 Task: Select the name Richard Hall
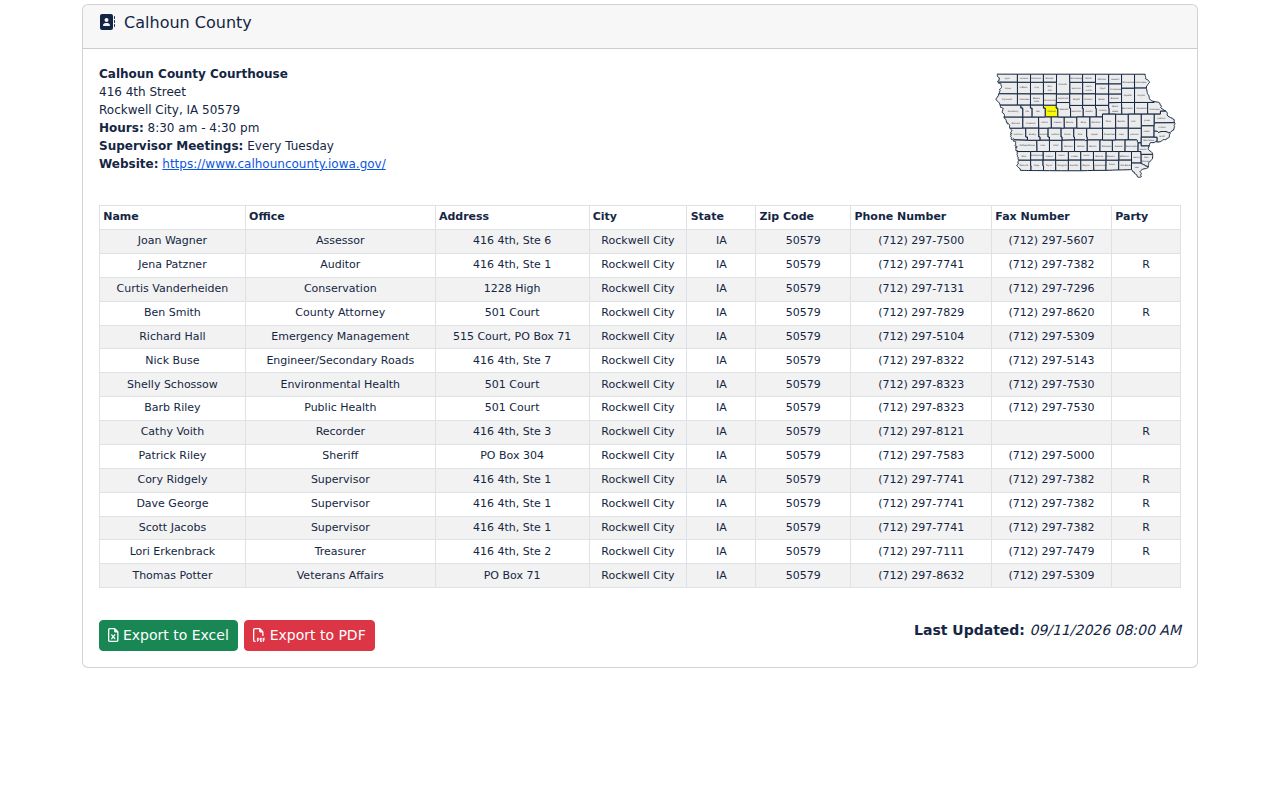(172, 337)
